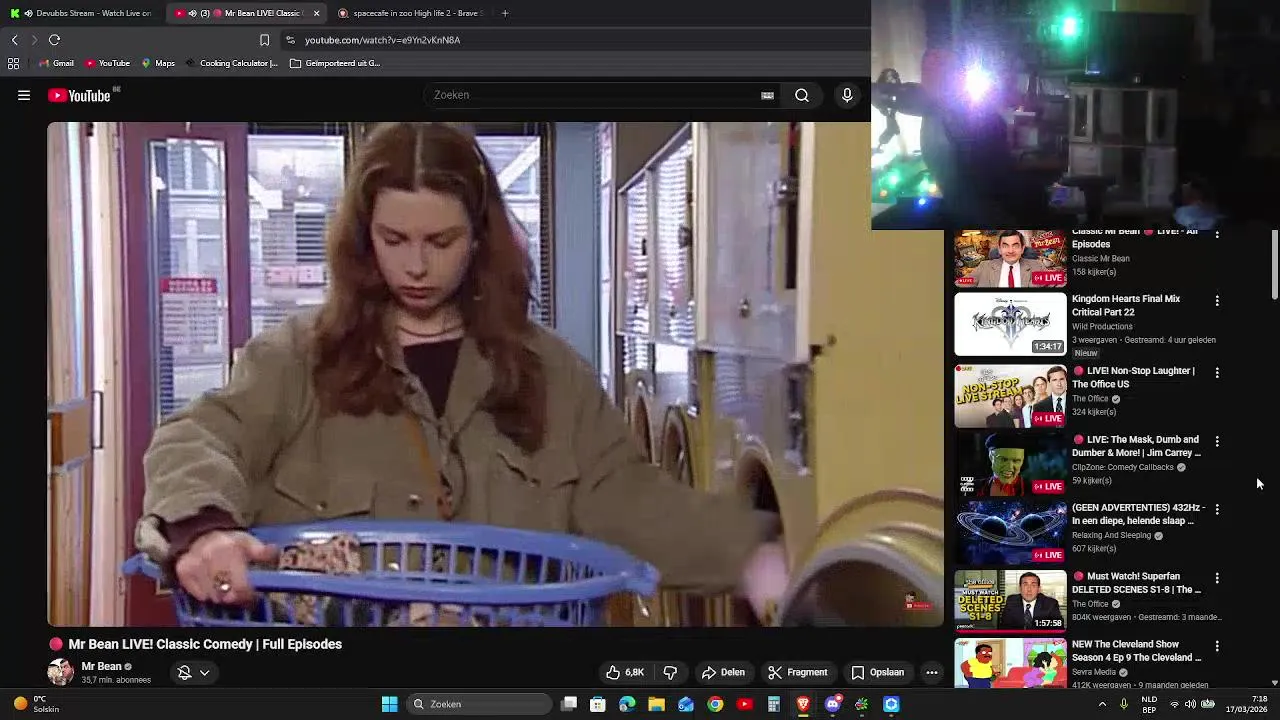Open options for The Mask Jim Carrey stream

[1217, 441]
